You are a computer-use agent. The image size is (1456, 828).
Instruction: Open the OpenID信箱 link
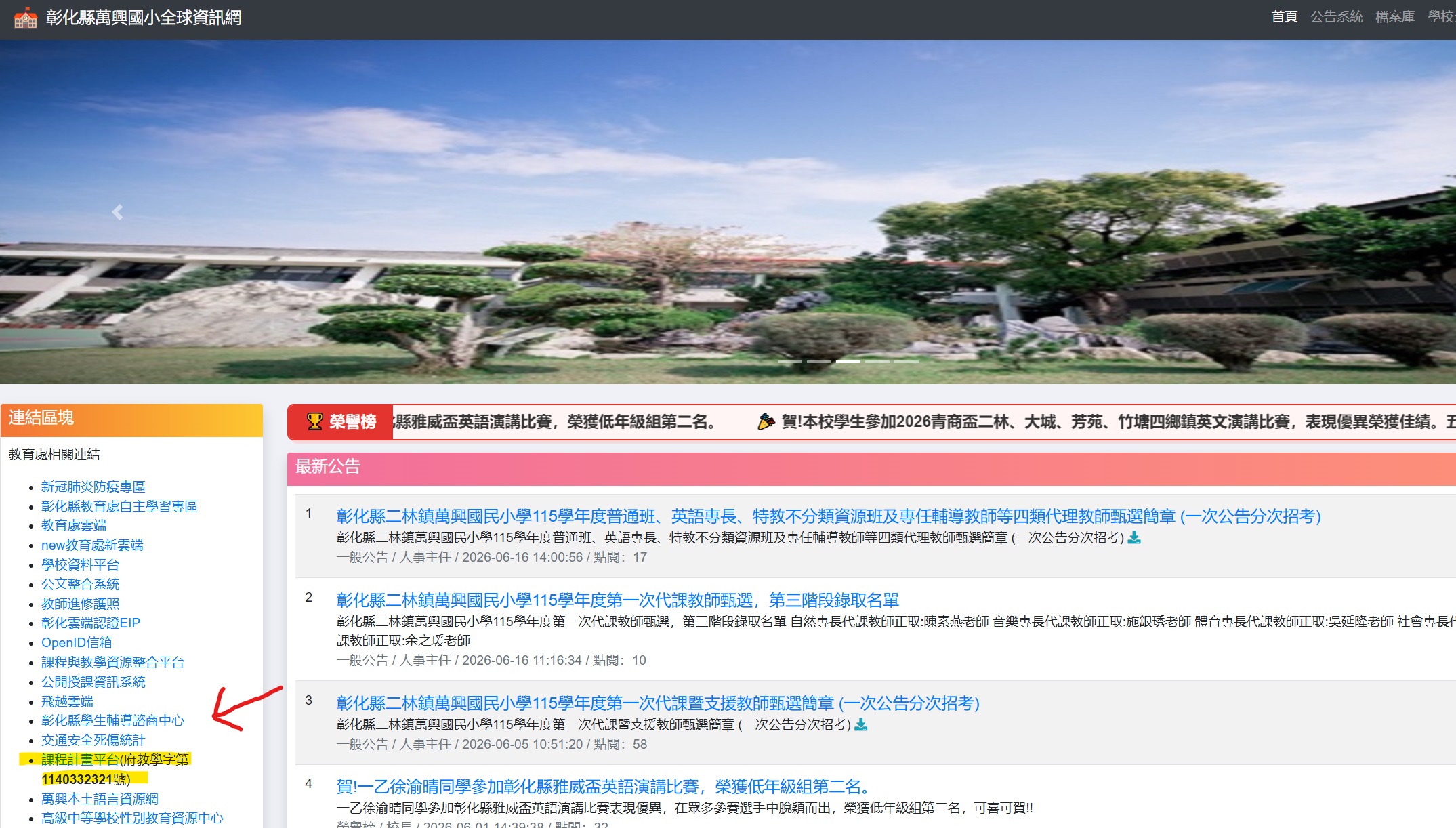(x=77, y=642)
